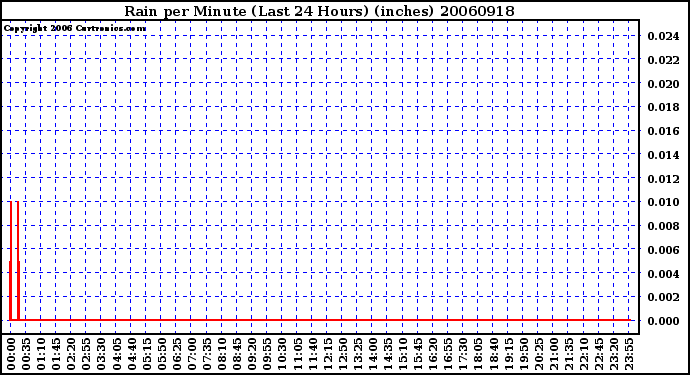Click the second red rain spike near 00:15
This screenshot has height=375, width=690.
click(x=18, y=261)
